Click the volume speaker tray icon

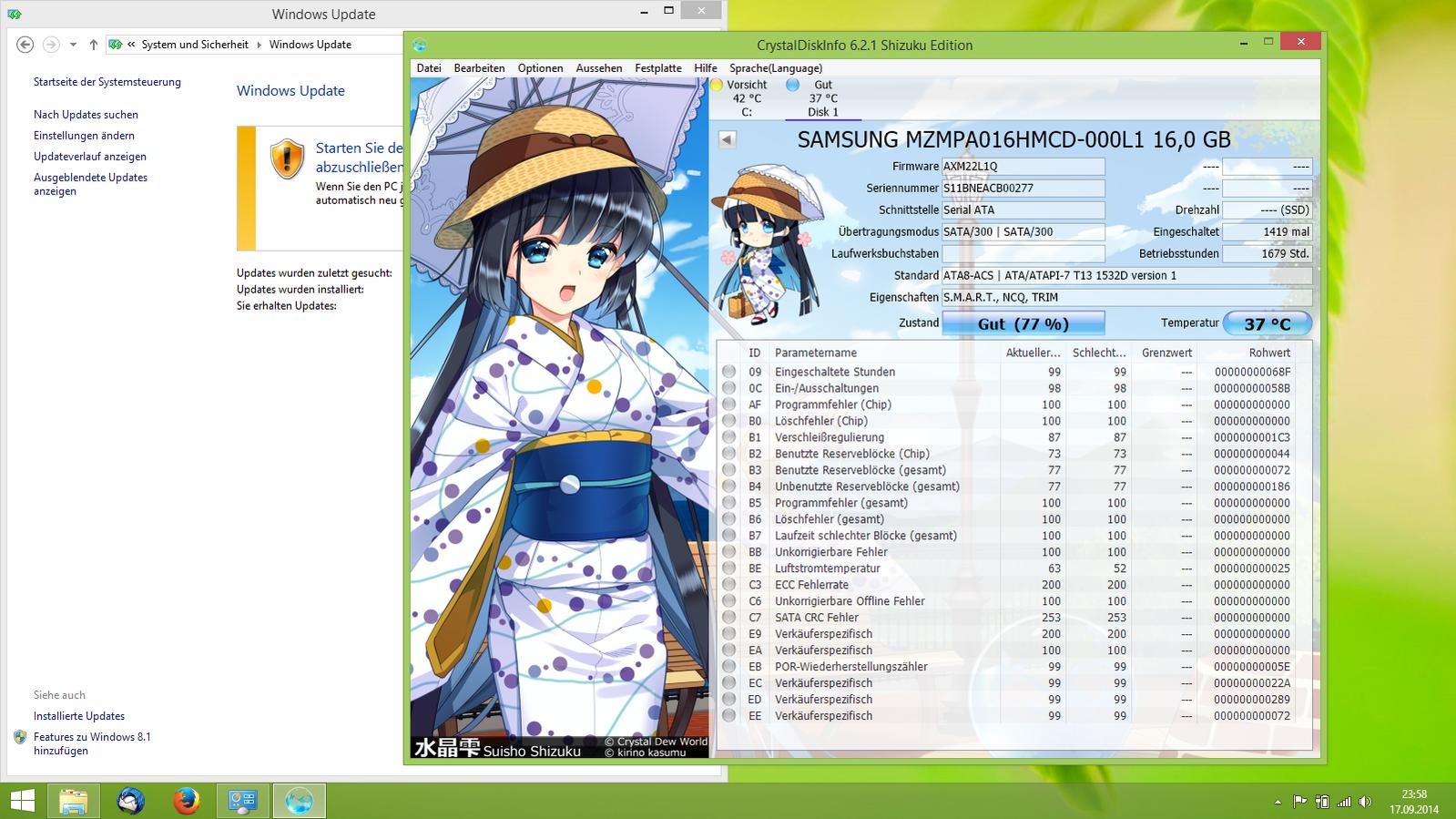pyautogui.click(x=1365, y=802)
